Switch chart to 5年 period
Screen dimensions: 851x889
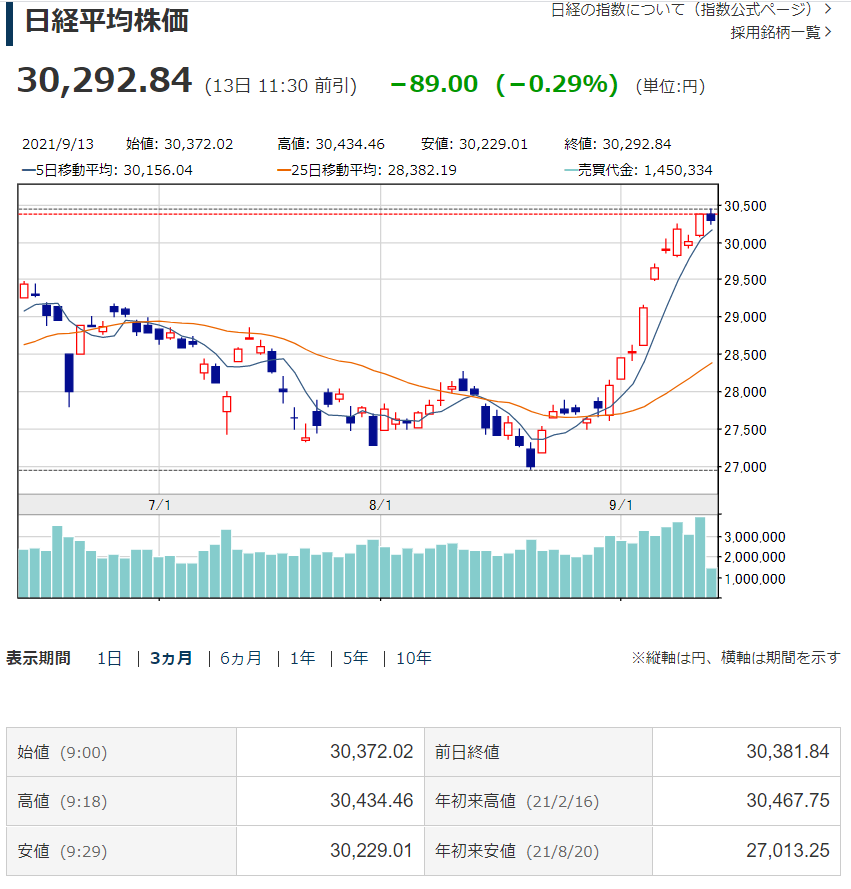pos(355,658)
